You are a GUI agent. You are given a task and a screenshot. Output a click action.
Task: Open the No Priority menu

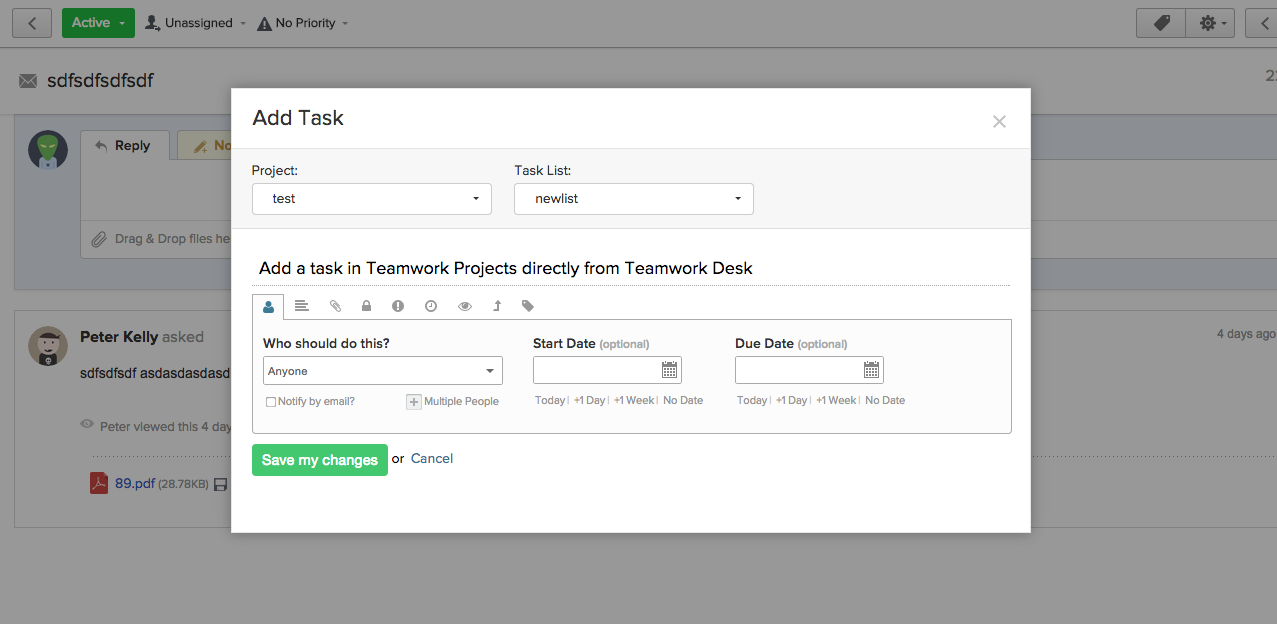(301, 22)
